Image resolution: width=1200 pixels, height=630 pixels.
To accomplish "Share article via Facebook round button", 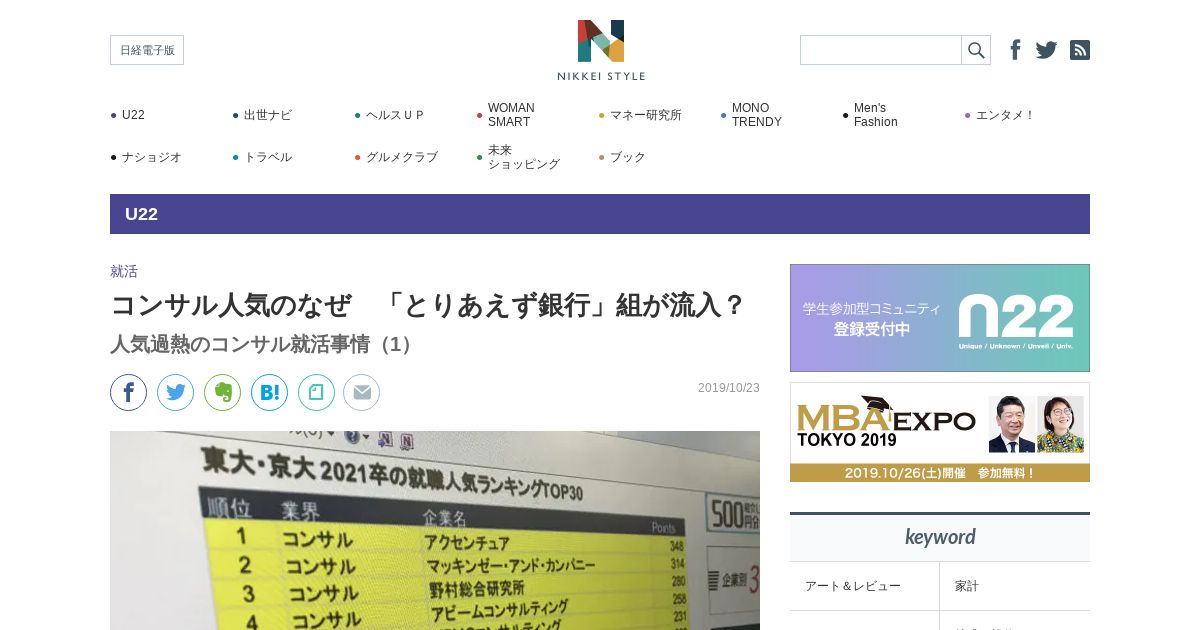I will click(128, 392).
